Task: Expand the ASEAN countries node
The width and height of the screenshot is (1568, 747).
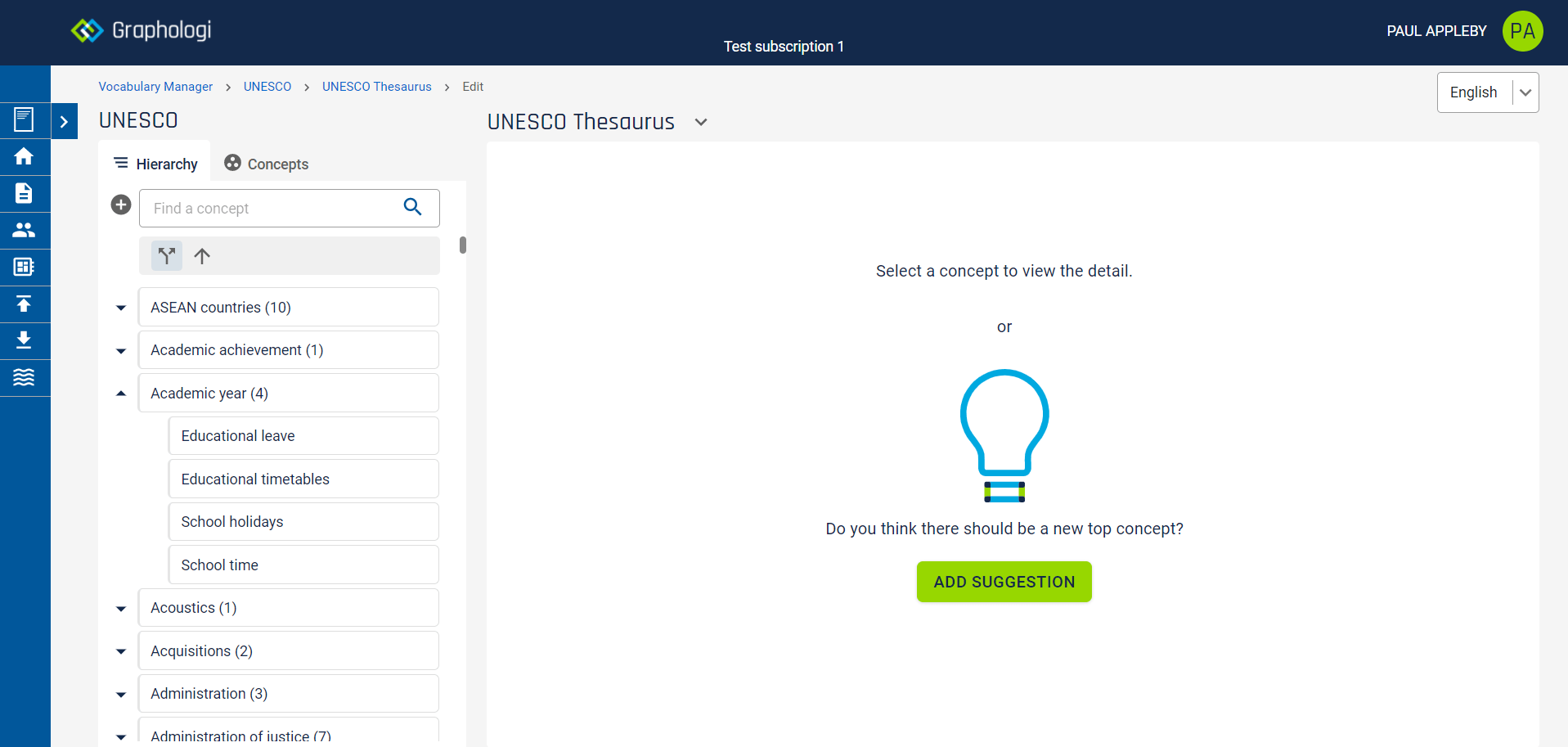Action: point(121,308)
